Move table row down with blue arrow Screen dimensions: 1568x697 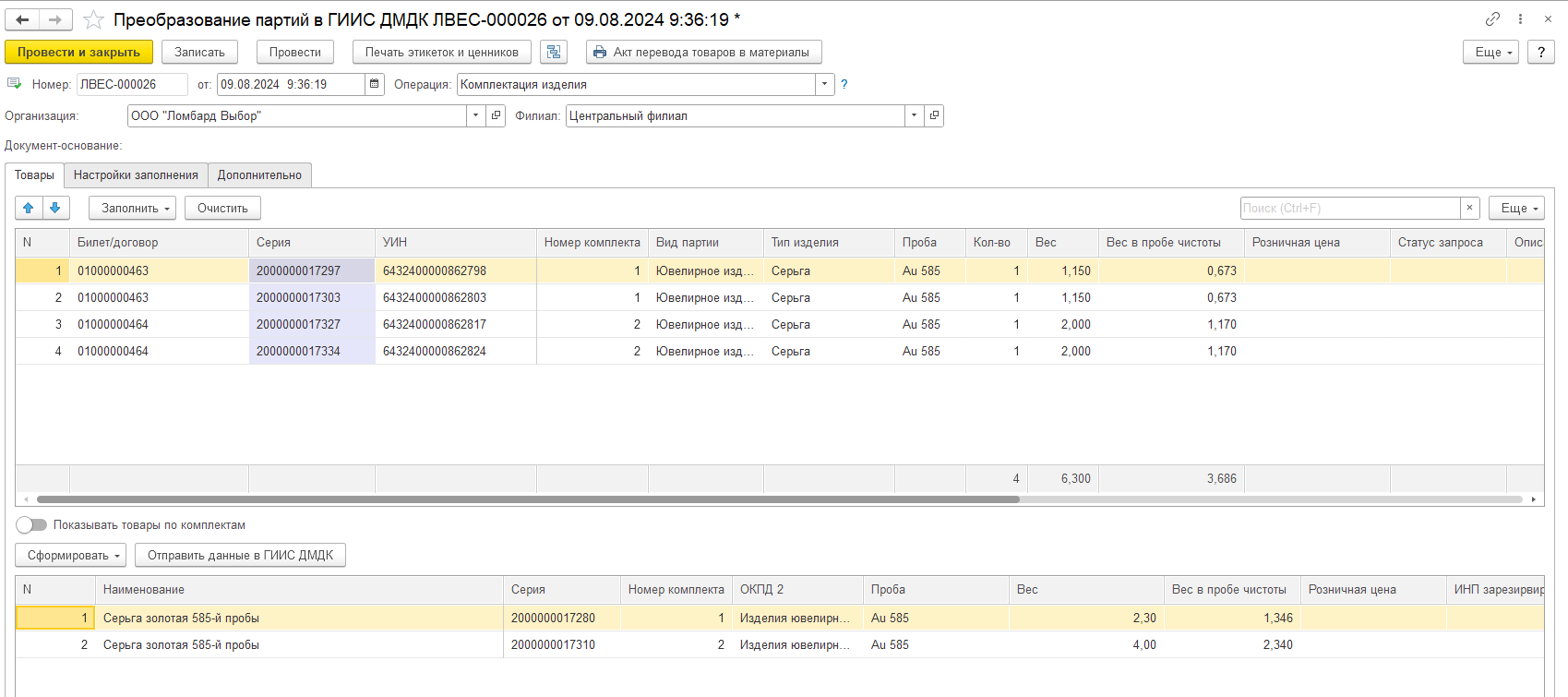(55, 208)
